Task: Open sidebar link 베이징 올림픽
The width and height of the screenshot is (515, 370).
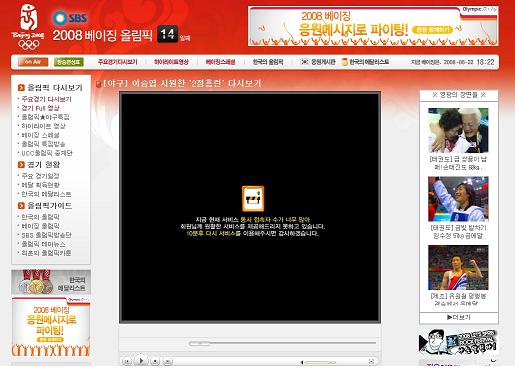Action: tap(40, 226)
